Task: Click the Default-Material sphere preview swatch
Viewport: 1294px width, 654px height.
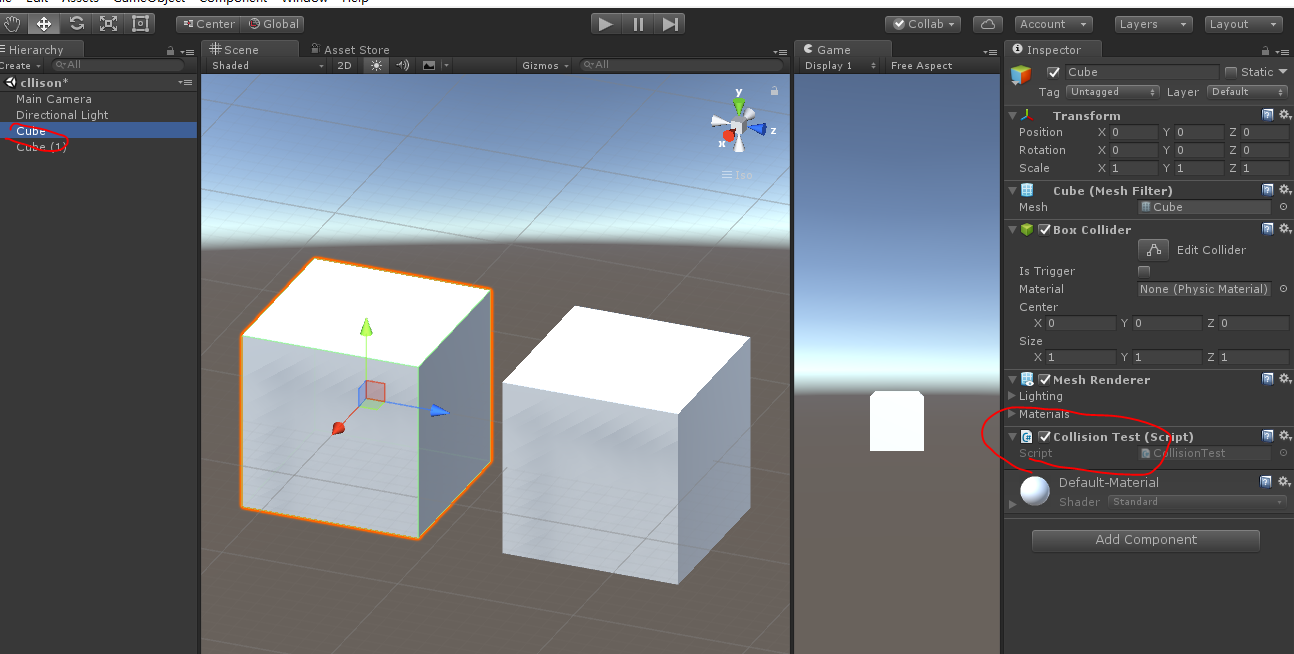Action: [1034, 491]
